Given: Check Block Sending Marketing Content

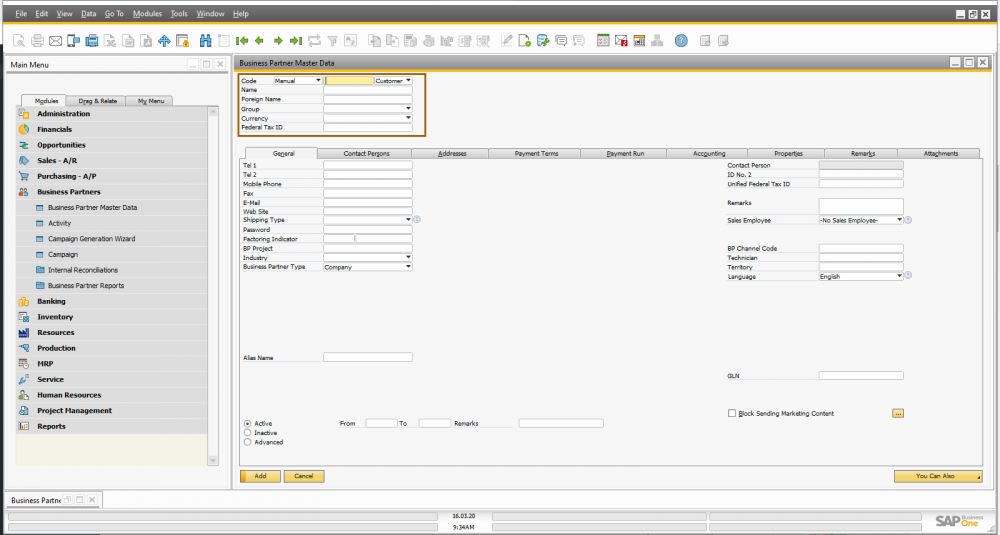Looking at the screenshot, I should tap(732, 413).
